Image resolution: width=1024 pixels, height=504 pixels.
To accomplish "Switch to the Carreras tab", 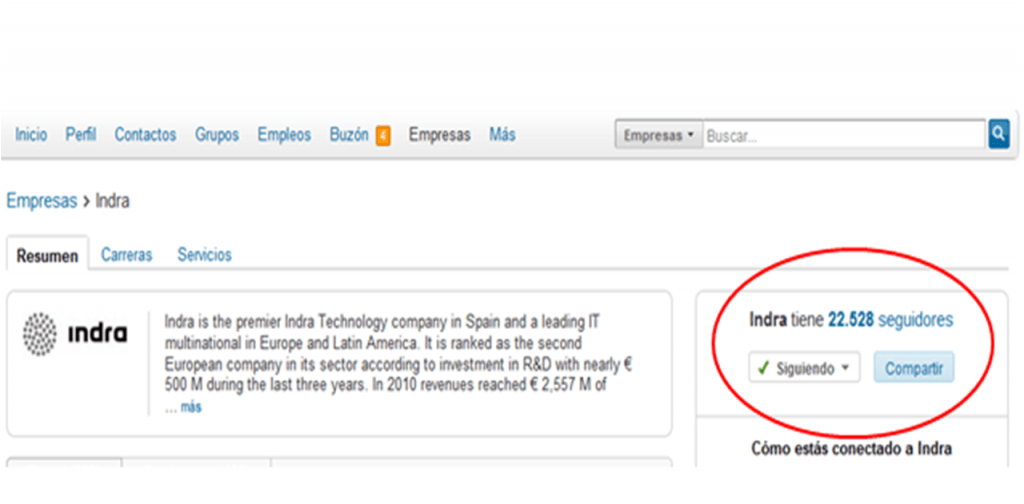I will (127, 255).
